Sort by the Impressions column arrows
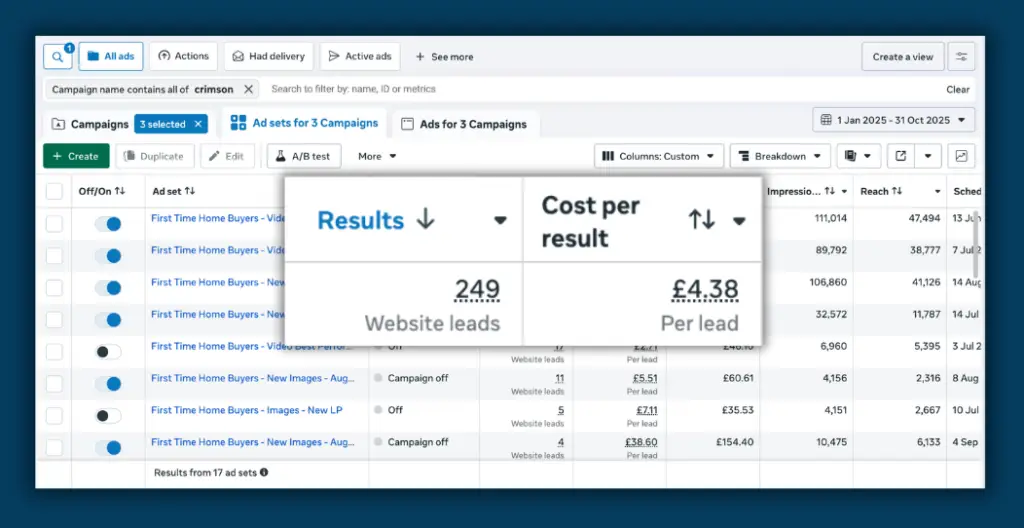The image size is (1024, 528). pos(829,191)
